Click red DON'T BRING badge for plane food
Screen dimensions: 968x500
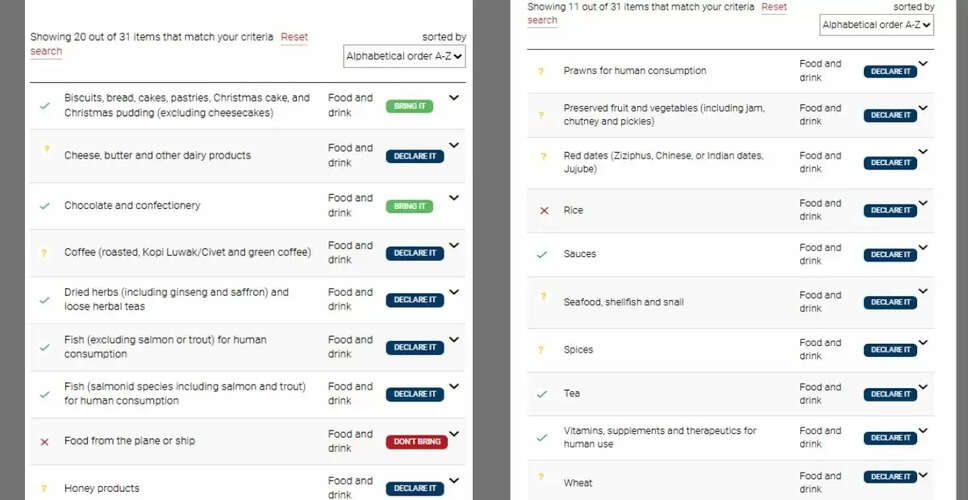pos(417,442)
